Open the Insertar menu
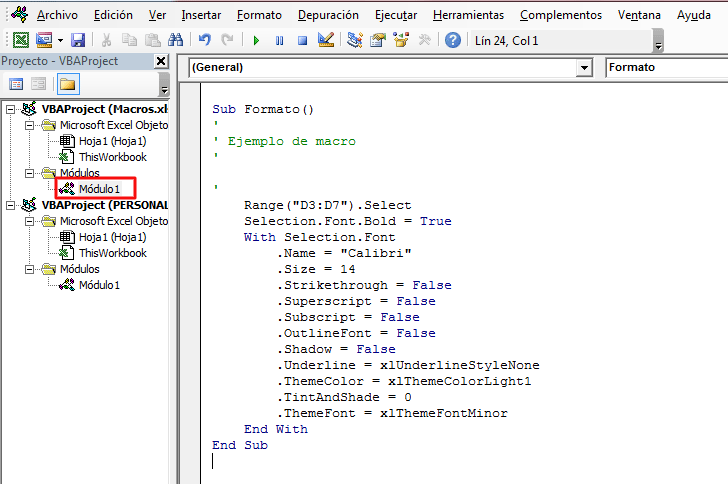The width and height of the screenshot is (728, 484). coord(201,15)
